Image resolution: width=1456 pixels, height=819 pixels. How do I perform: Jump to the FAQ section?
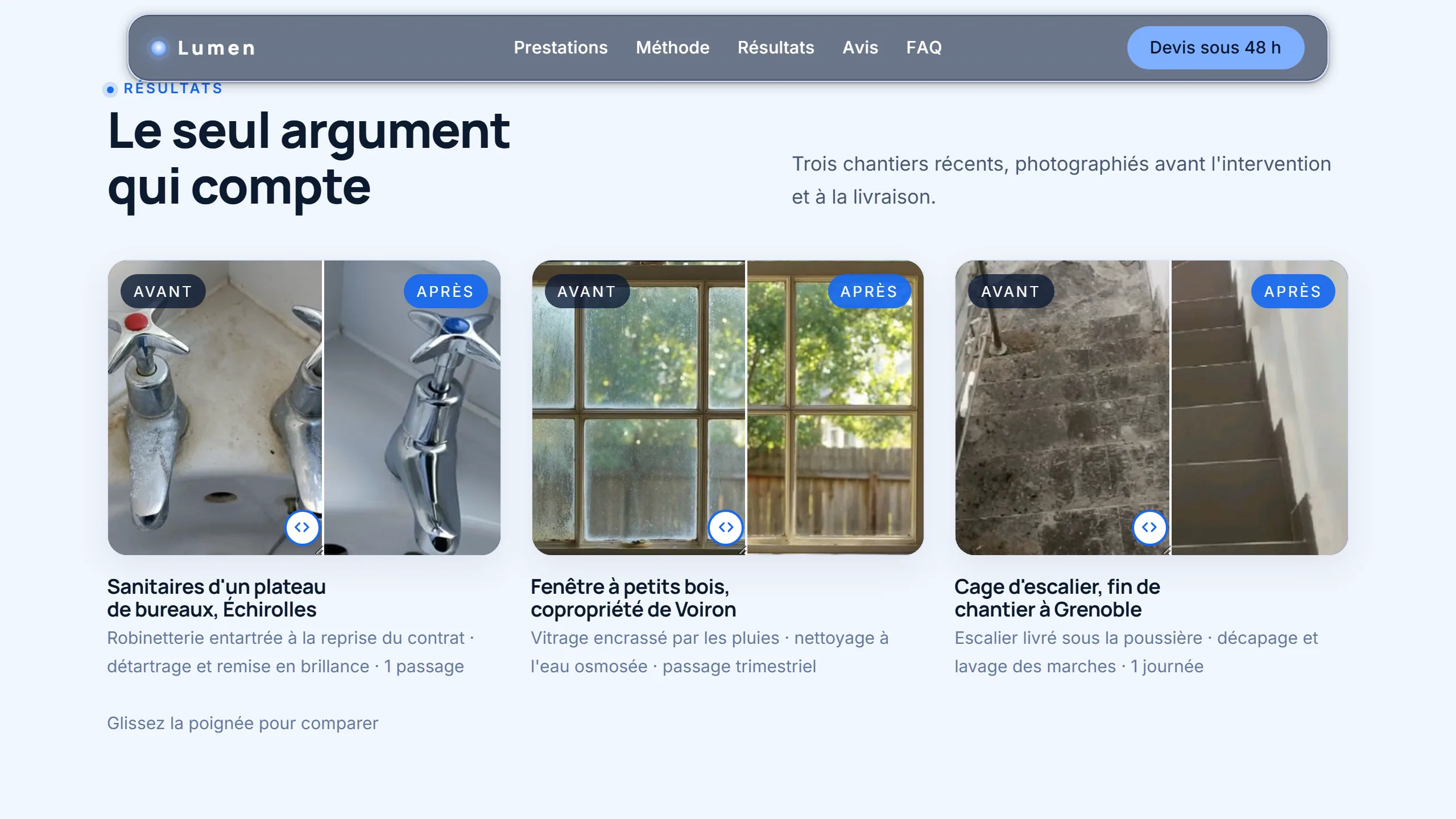[924, 48]
